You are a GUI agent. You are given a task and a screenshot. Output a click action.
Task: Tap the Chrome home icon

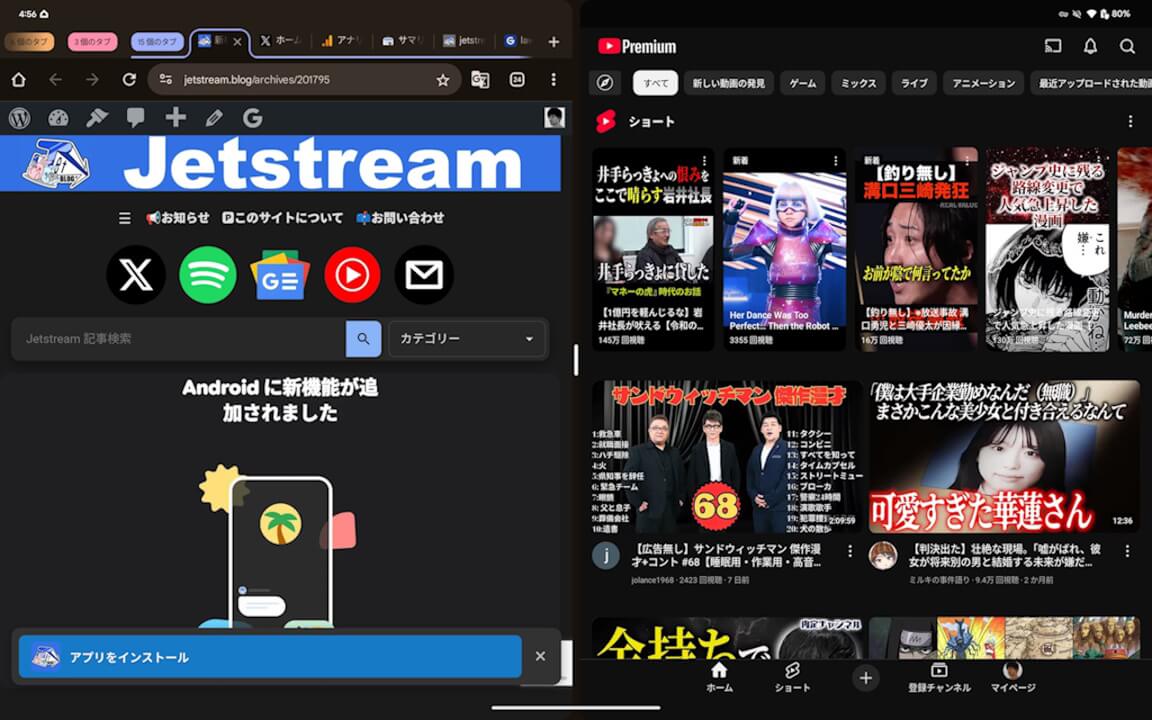point(18,79)
